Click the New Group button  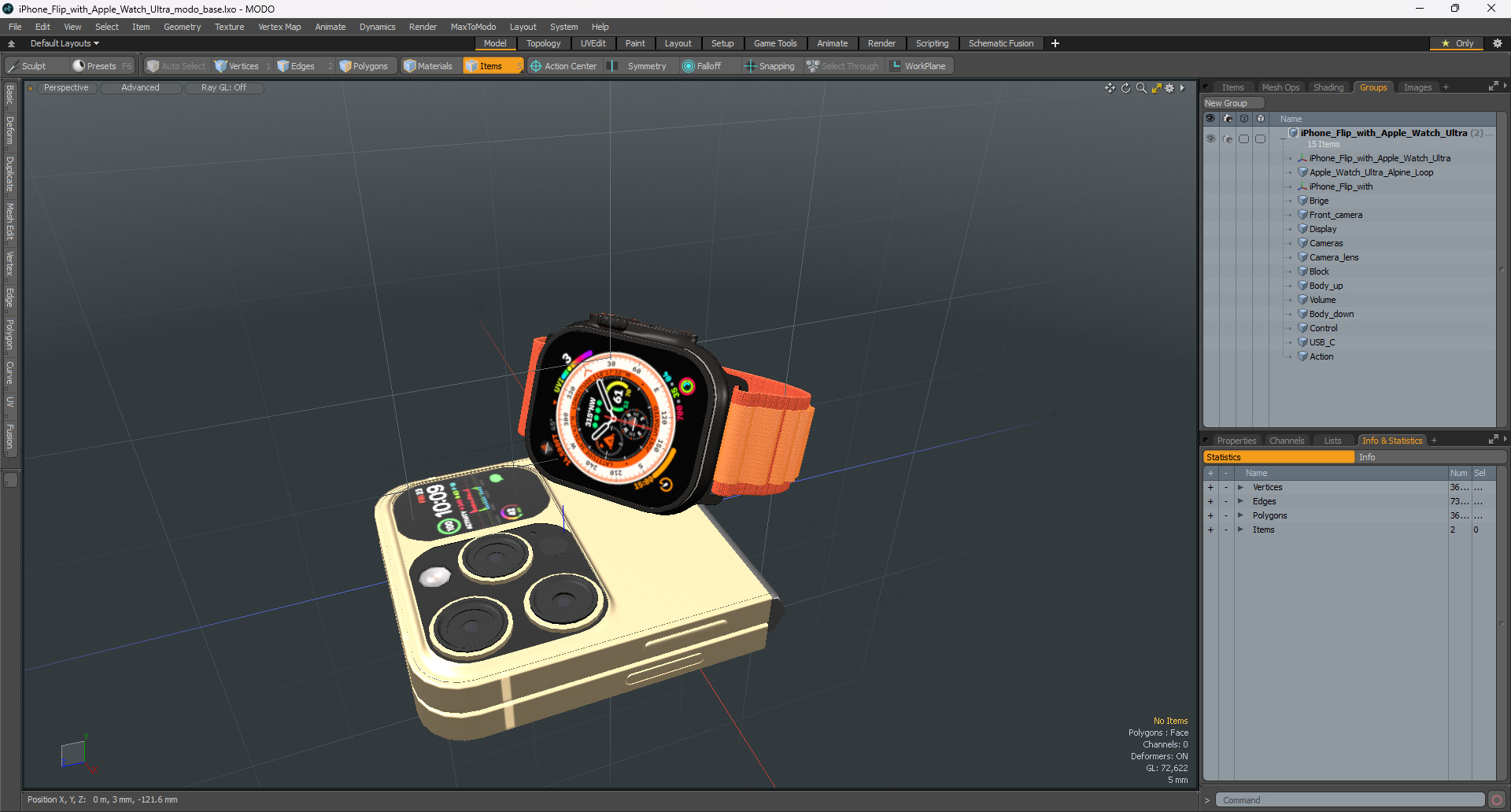tap(1232, 103)
